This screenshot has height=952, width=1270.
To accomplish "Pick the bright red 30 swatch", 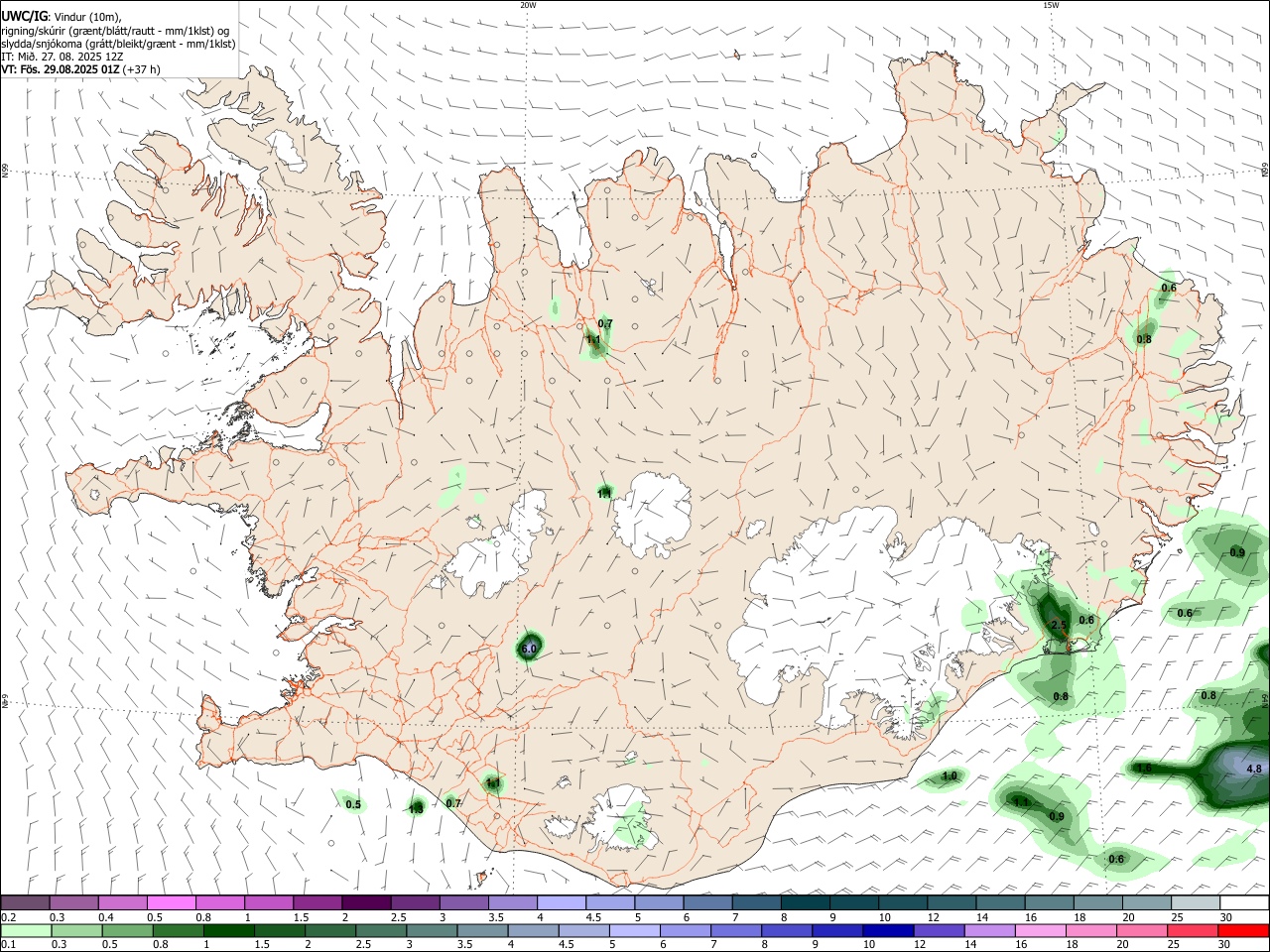I will click(1243, 930).
